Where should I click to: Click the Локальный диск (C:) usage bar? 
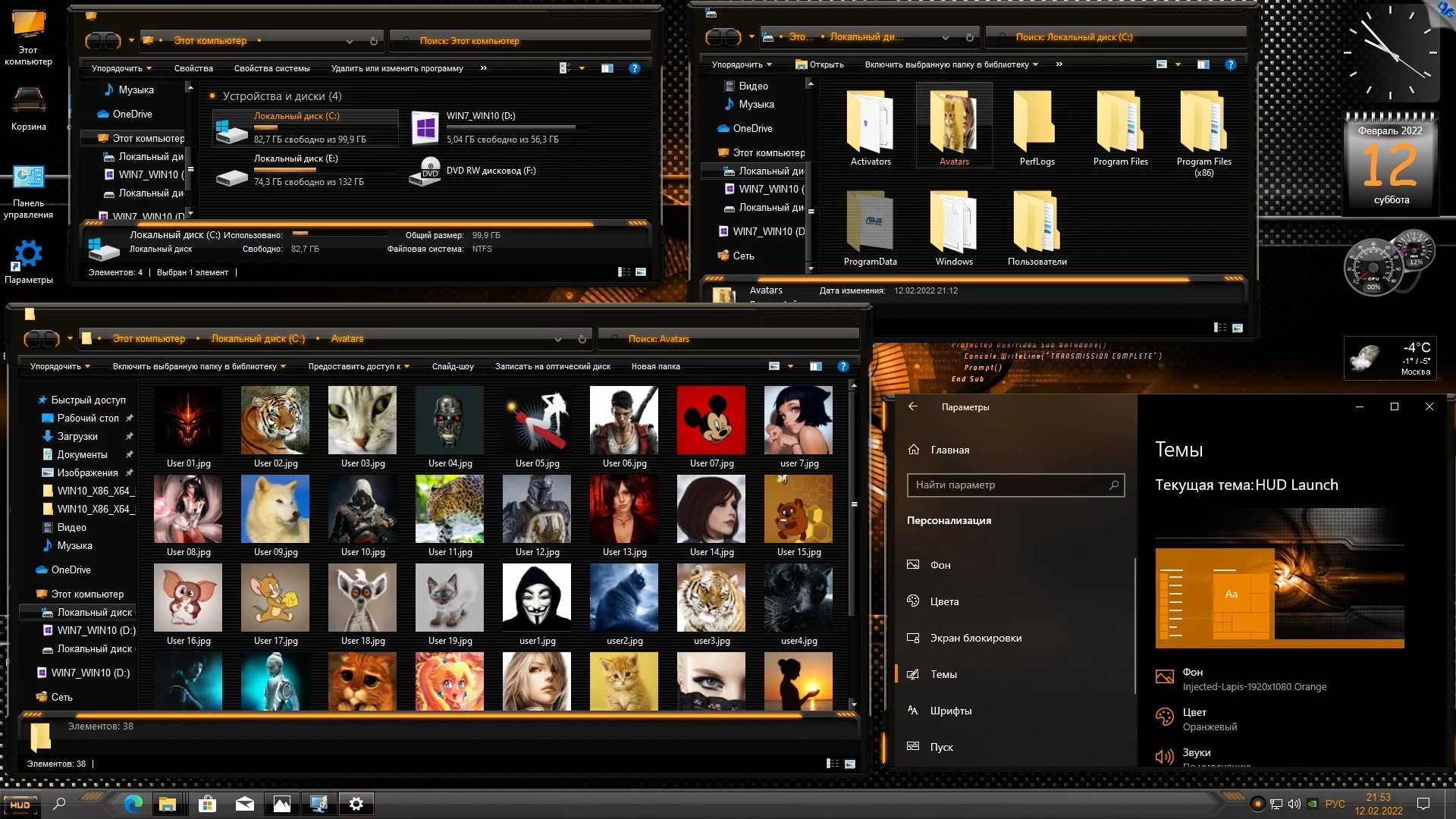click(x=326, y=127)
